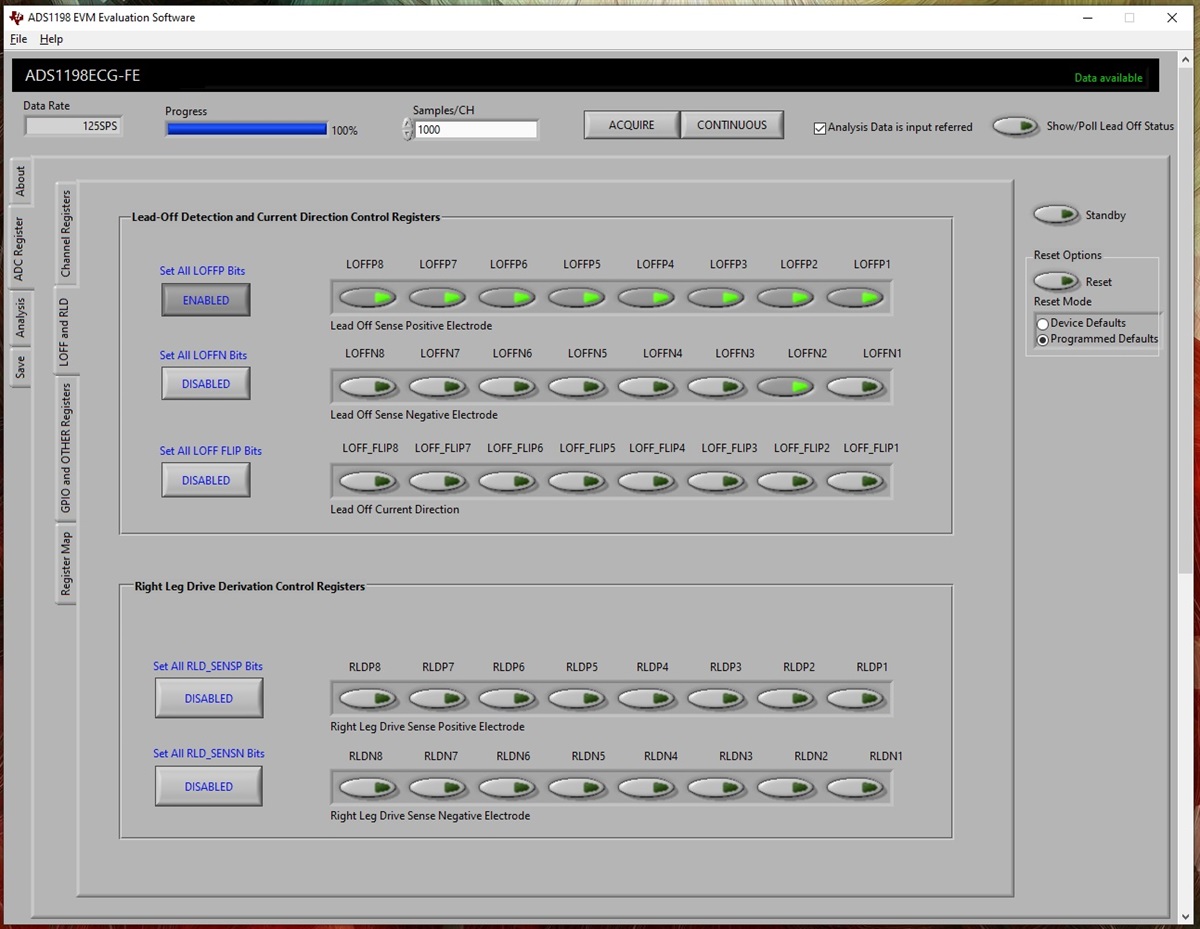Click the ACQUIRE button
This screenshot has width=1200, height=929.
(632, 125)
